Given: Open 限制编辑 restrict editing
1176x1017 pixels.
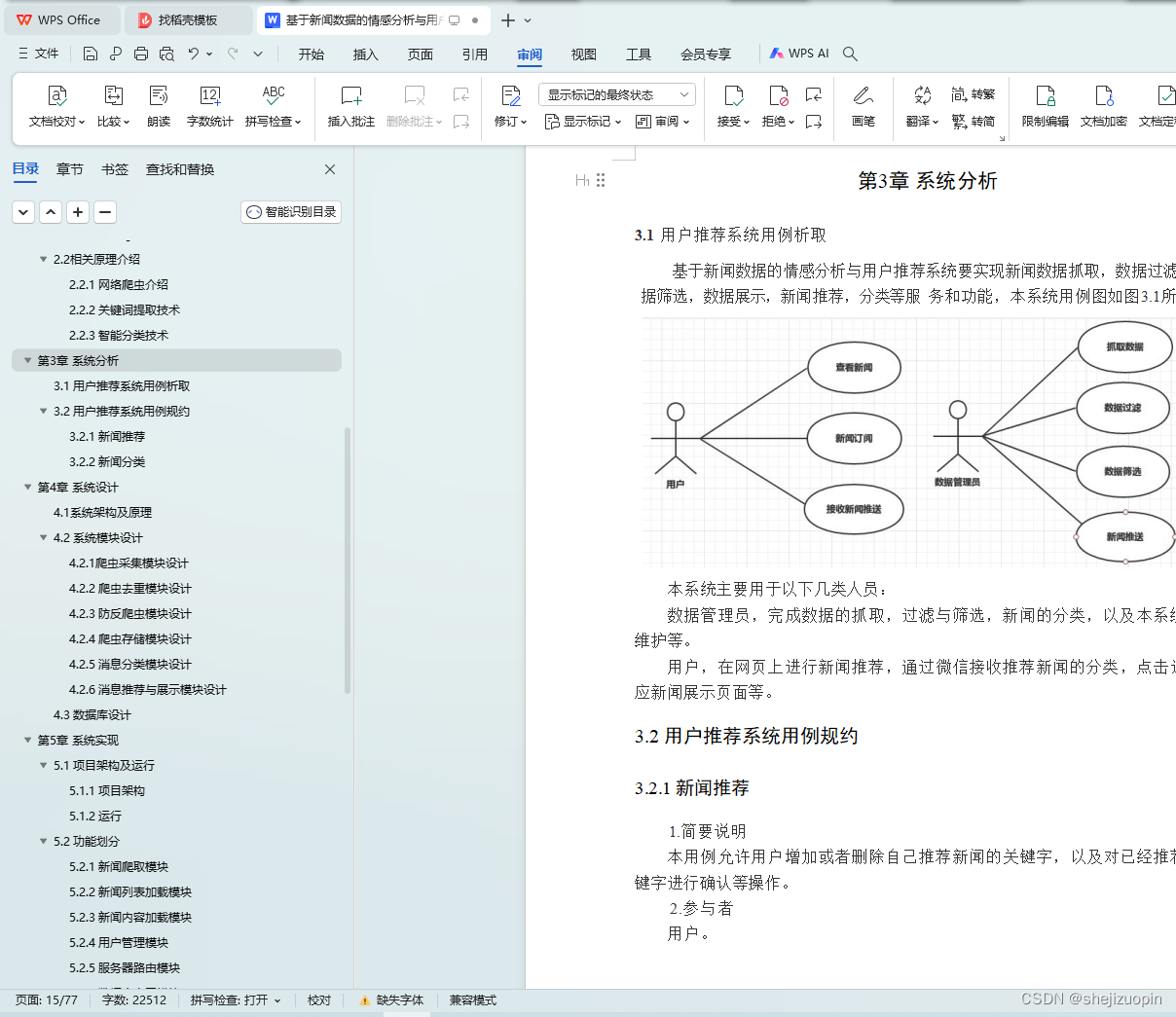Looking at the screenshot, I should [1046, 107].
